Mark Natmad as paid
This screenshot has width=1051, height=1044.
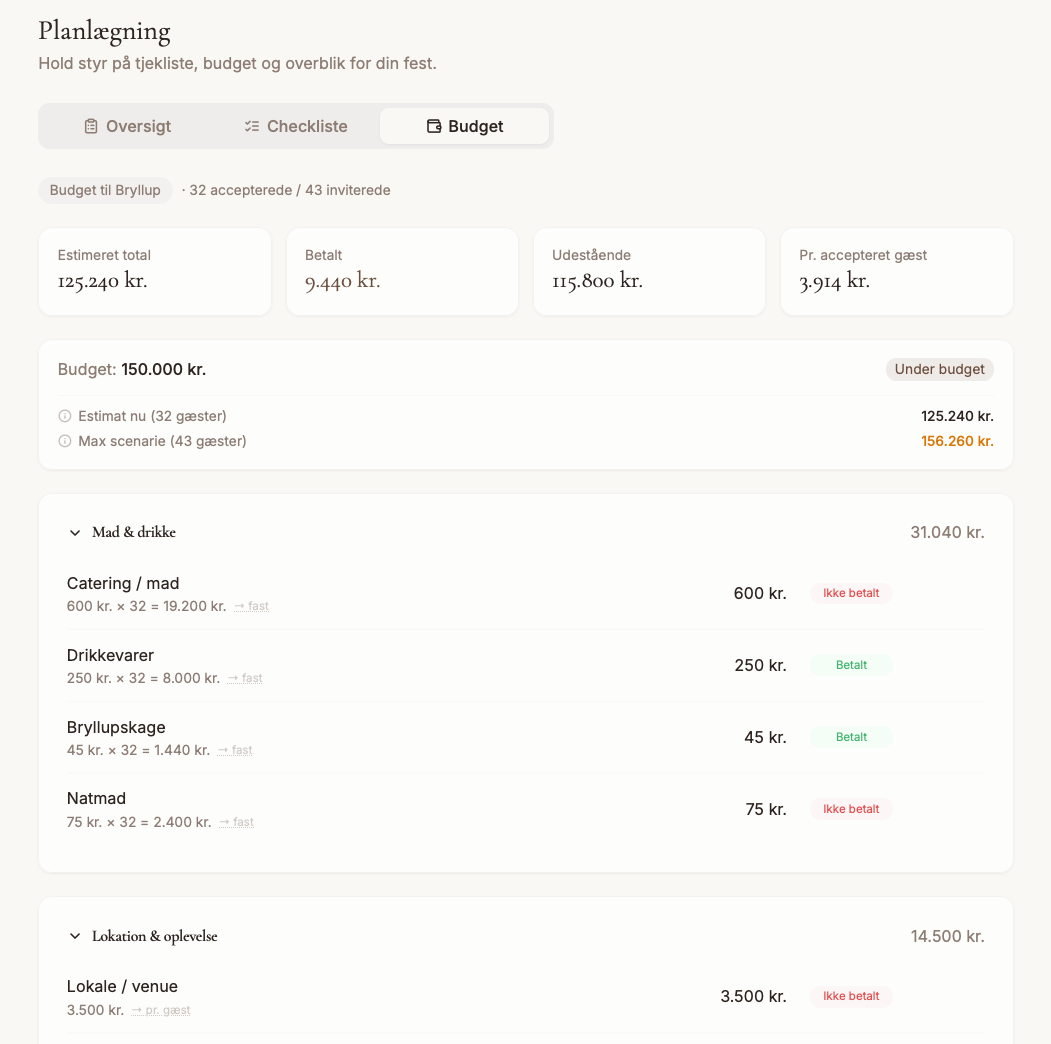pos(851,809)
